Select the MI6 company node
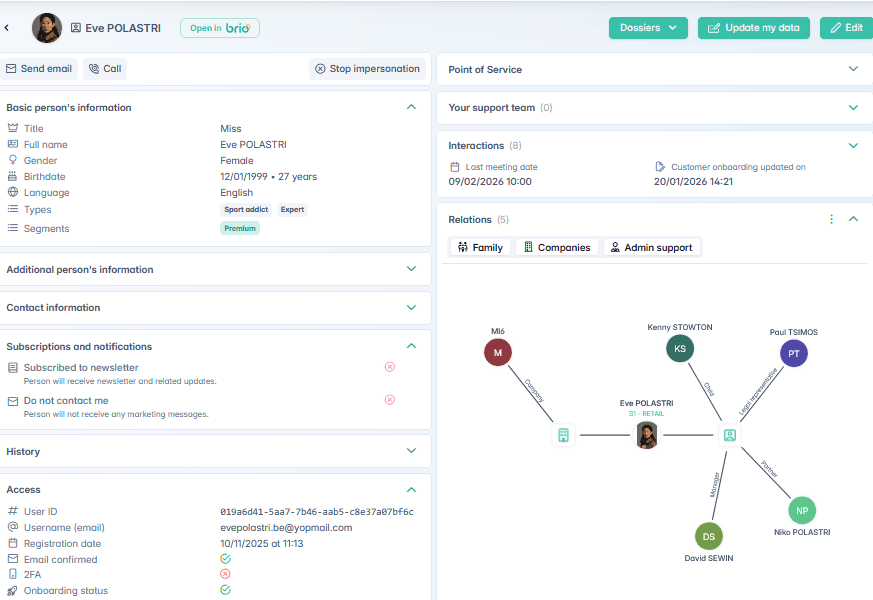The width and height of the screenshot is (873, 600). tap(497, 351)
